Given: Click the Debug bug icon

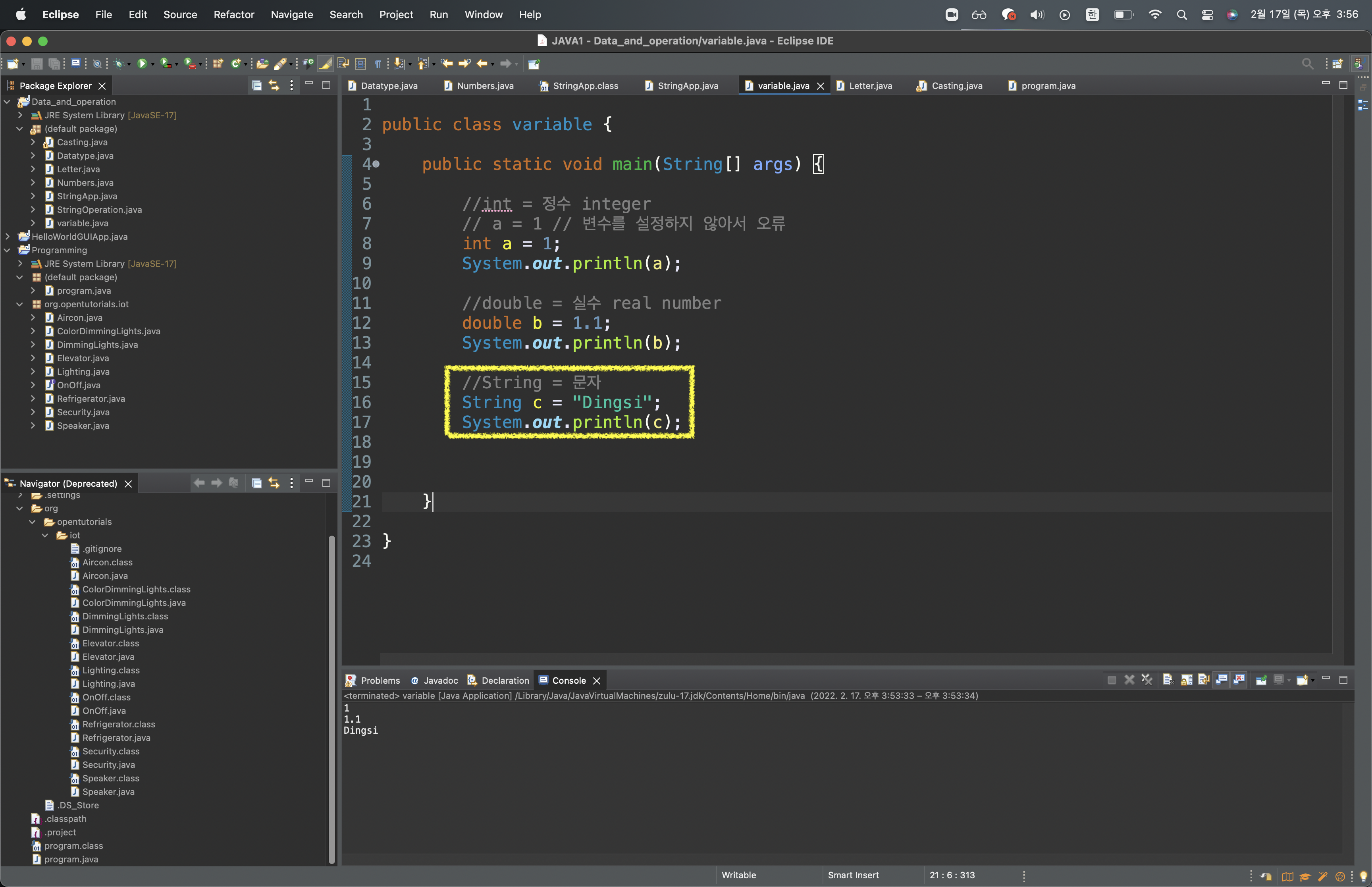Looking at the screenshot, I should [x=119, y=64].
